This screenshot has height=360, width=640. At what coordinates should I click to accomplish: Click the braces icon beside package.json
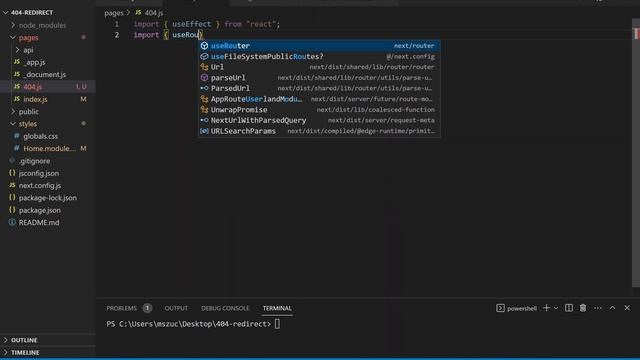tap(12, 210)
